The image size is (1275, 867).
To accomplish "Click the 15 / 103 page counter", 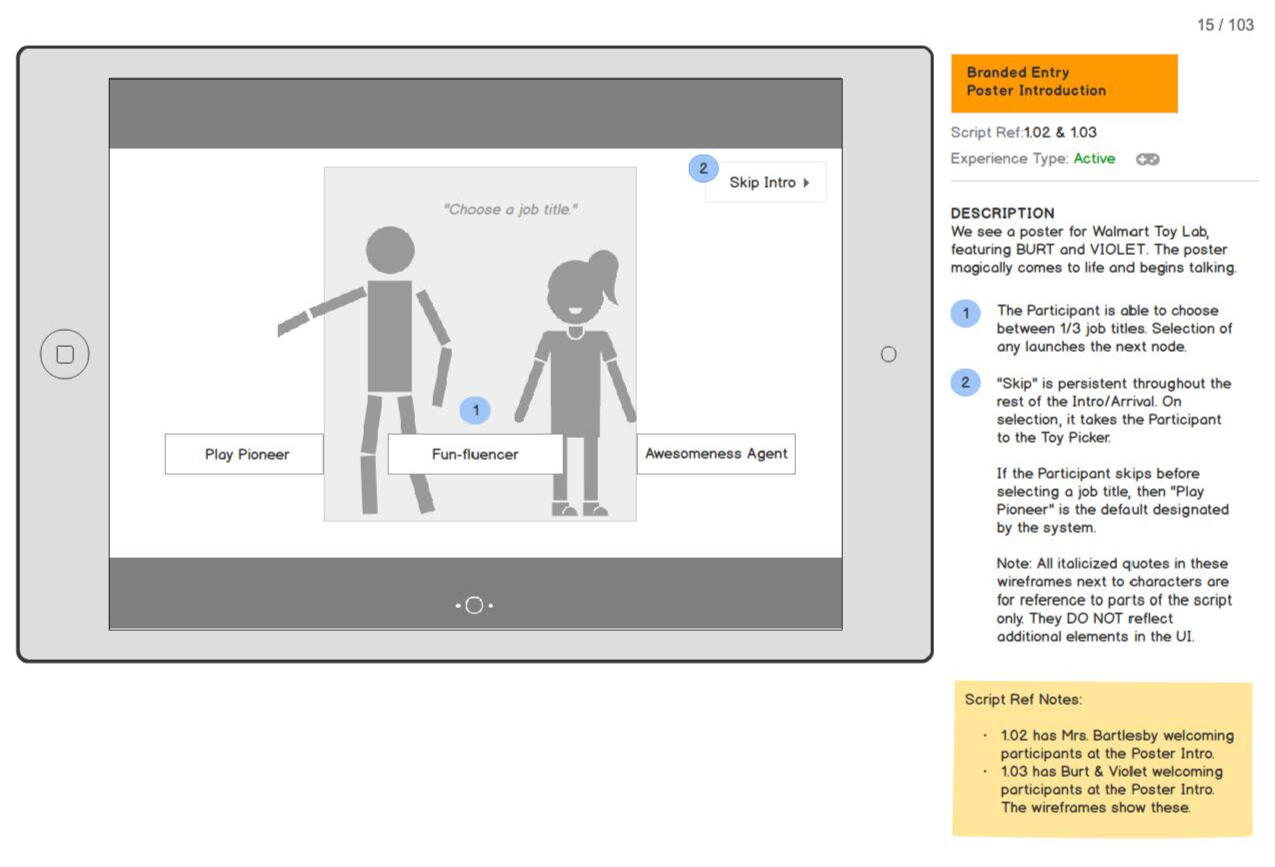I will coord(1225,25).
